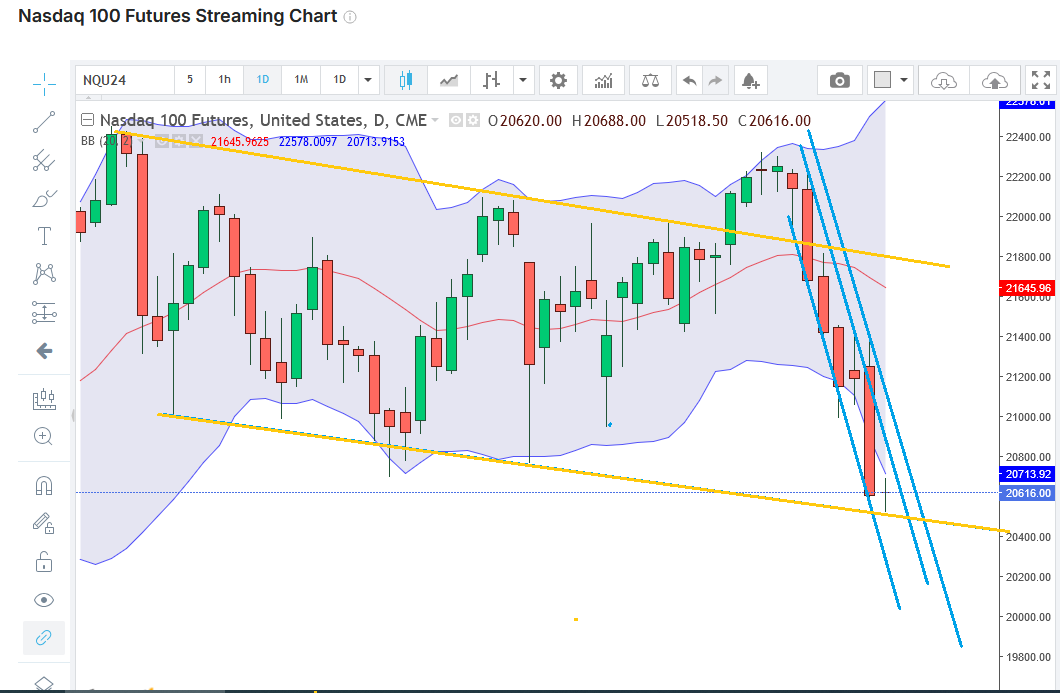
Task: Collapse the left drawing toolbar handle
Action: [73, 415]
